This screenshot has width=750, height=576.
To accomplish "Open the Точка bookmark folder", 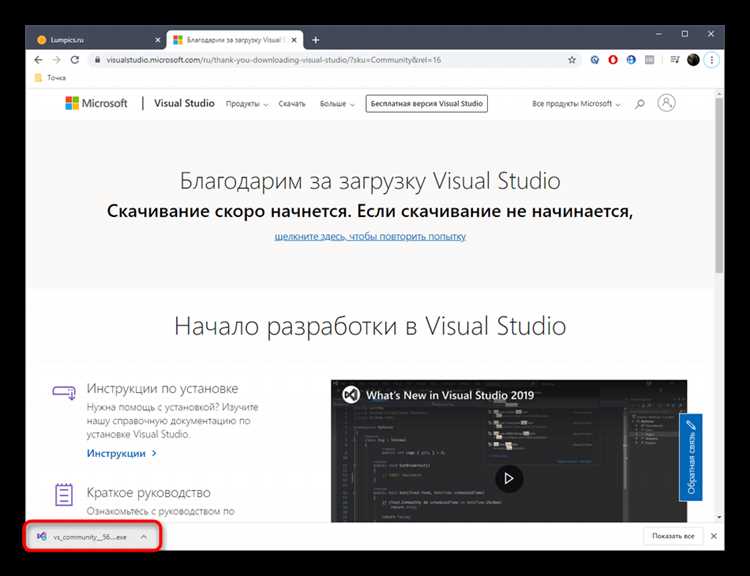I will click(x=50, y=78).
